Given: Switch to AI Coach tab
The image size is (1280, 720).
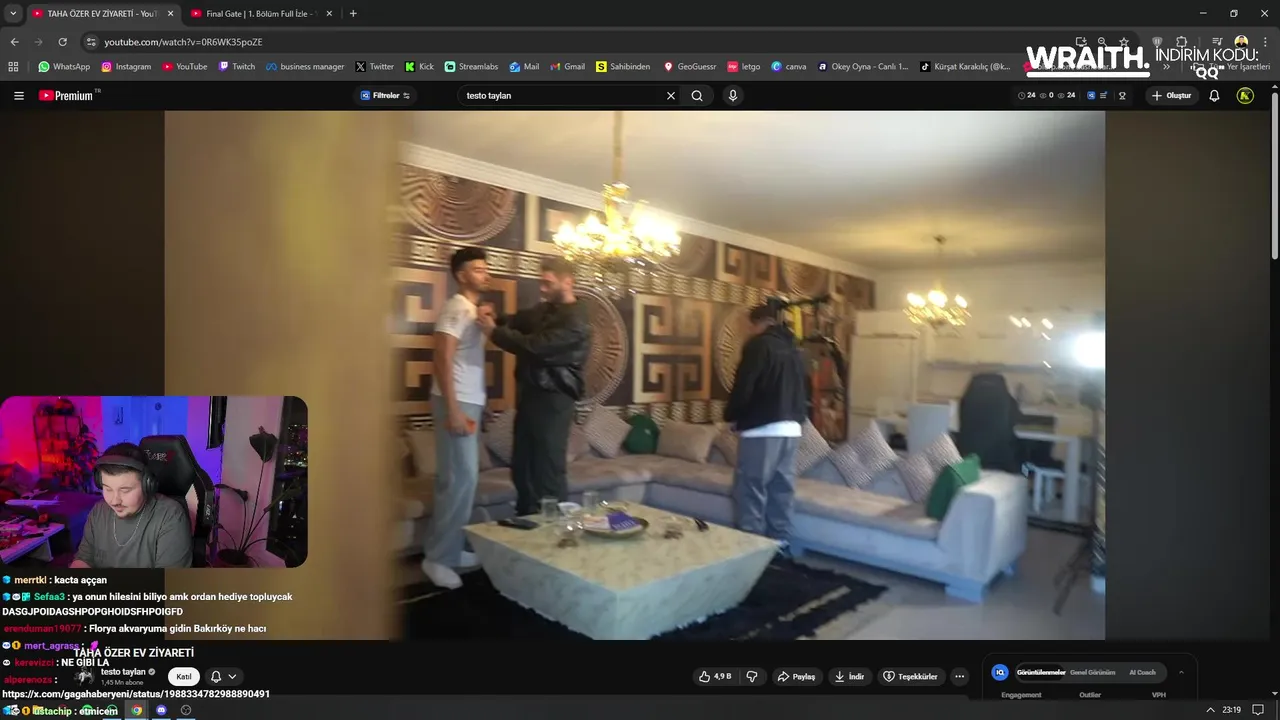Looking at the screenshot, I should [x=1142, y=672].
